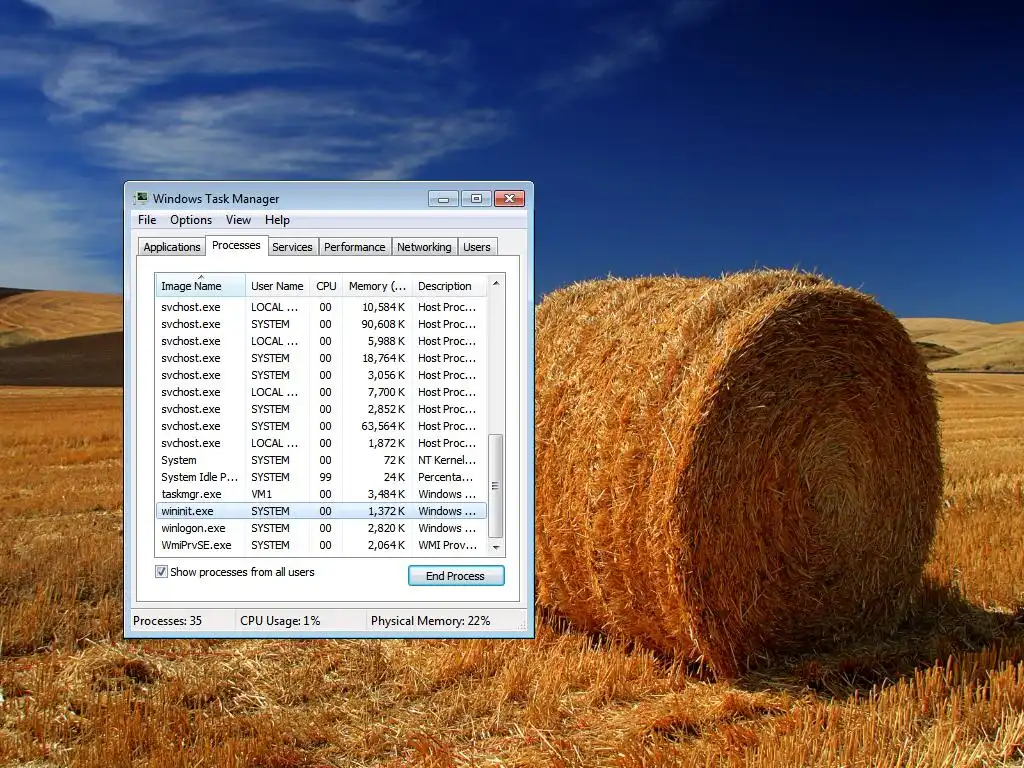Click the 99 CPU value

click(x=325, y=477)
